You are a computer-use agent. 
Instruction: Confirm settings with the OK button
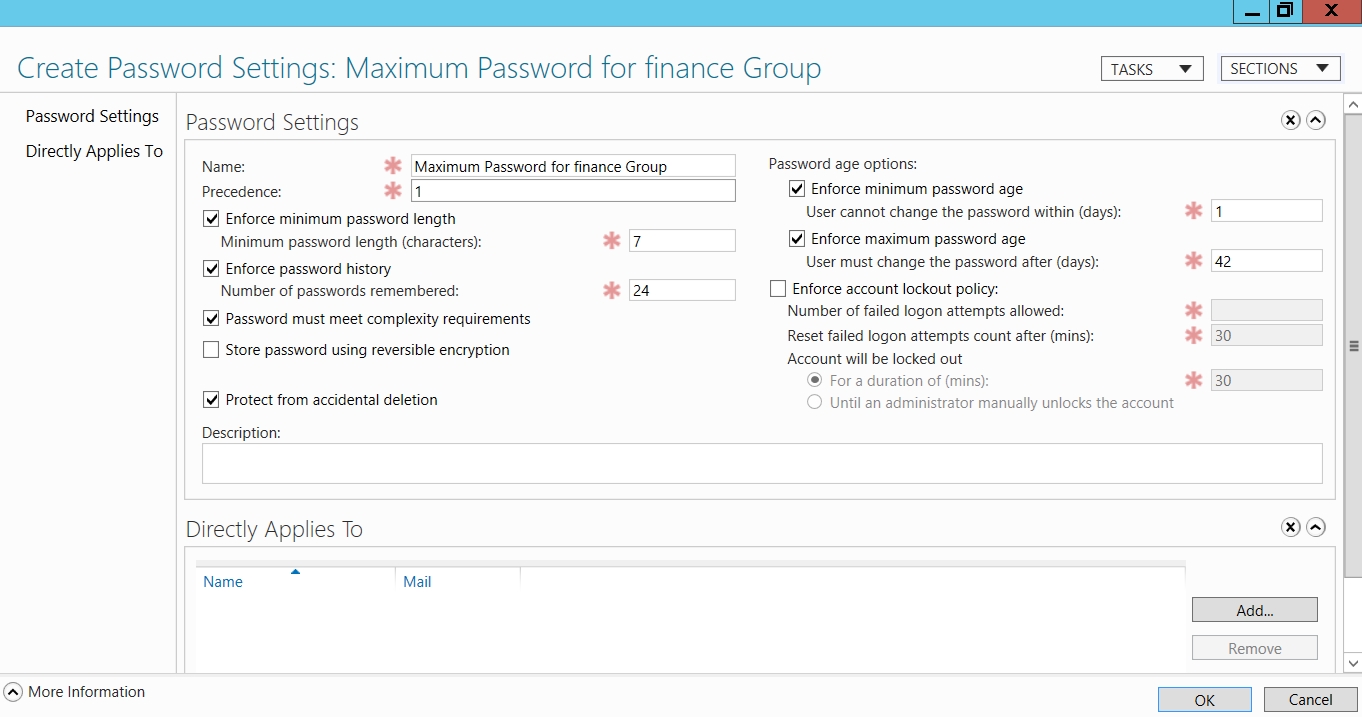(x=1204, y=700)
